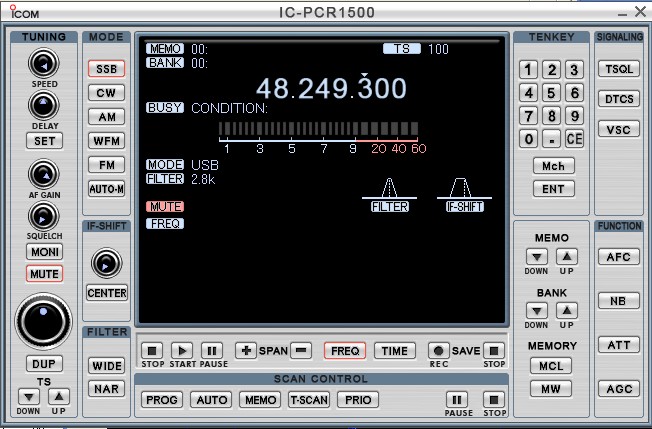Write memory with MW button
652x429 pixels.
[551, 389]
